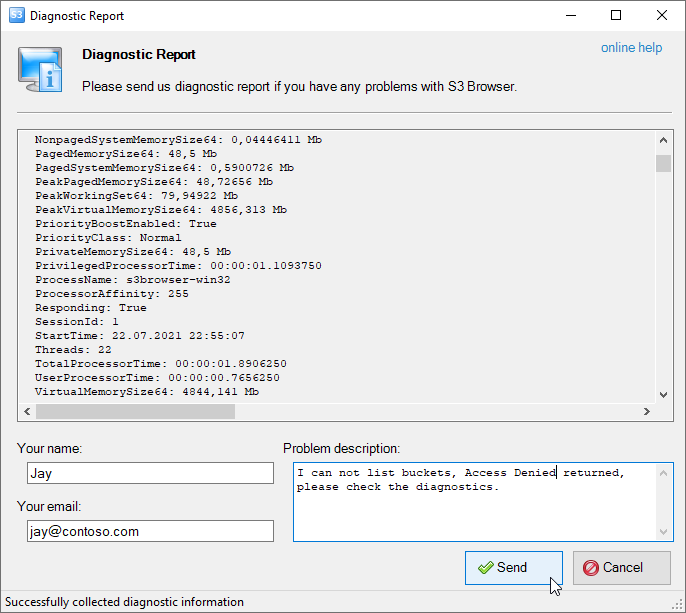Click the 'PrivilegedProcessorTime' line
The image size is (686, 613).
click(178, 266)
